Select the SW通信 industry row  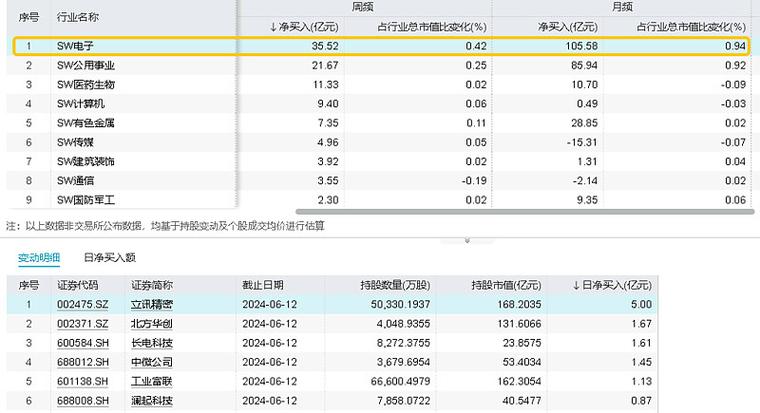click(x=380, y=181)
